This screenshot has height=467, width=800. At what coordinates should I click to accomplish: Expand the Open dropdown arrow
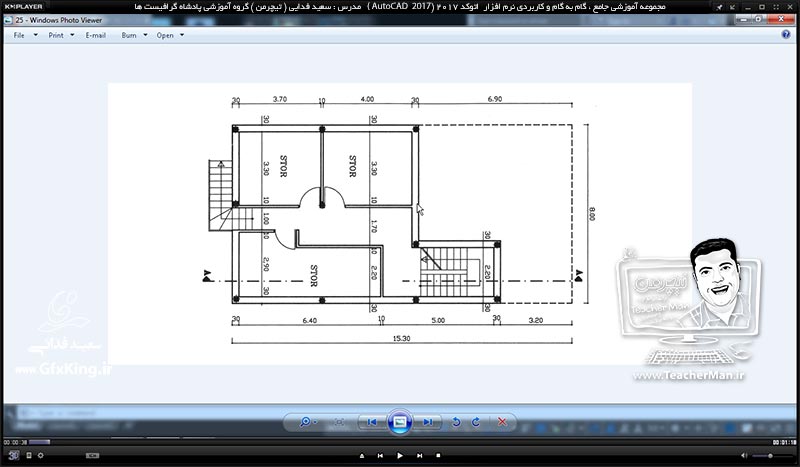click(x=182, y=35)
